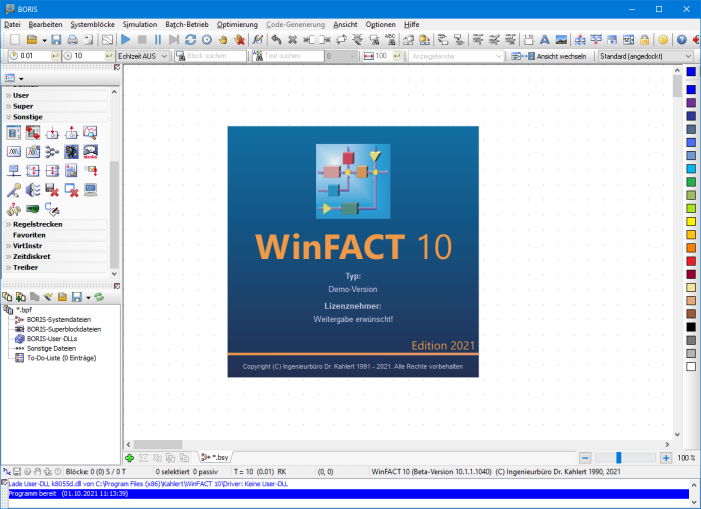
Task: Open the dropdown arrow beside the open-folder icon
Action: [x=44, y=40]
